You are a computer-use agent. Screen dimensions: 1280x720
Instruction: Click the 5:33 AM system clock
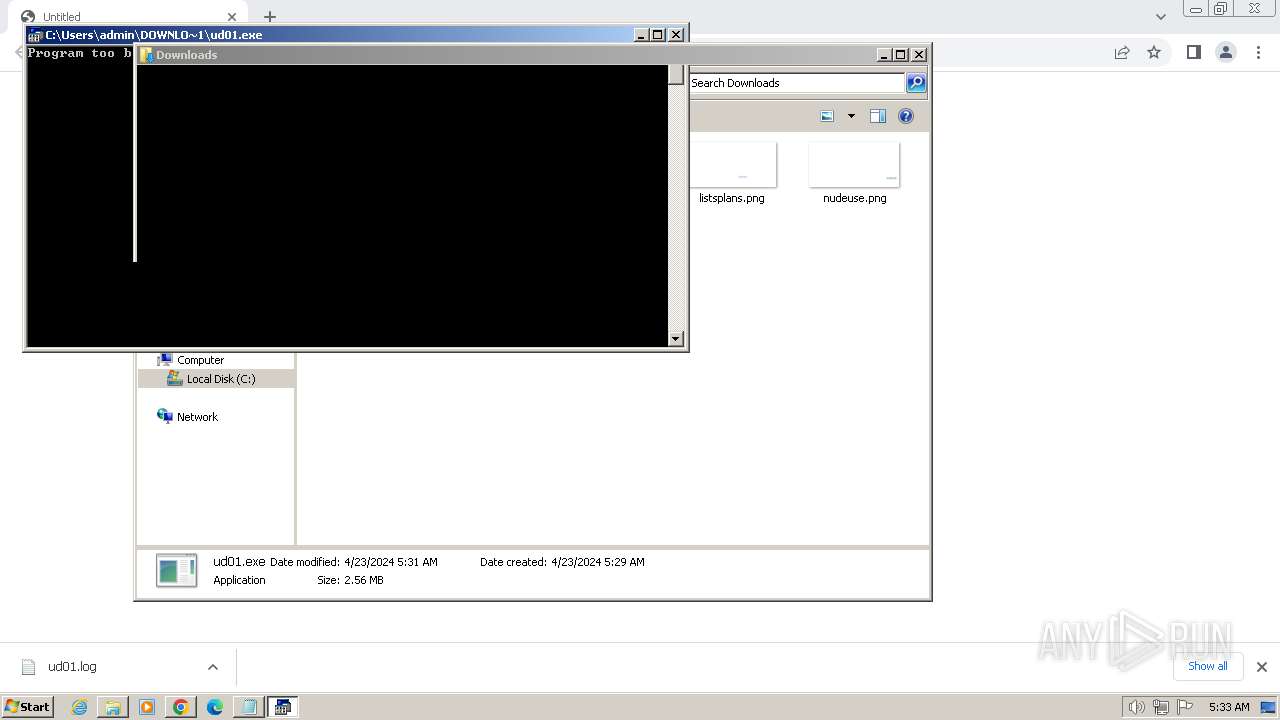(1229, 707)
